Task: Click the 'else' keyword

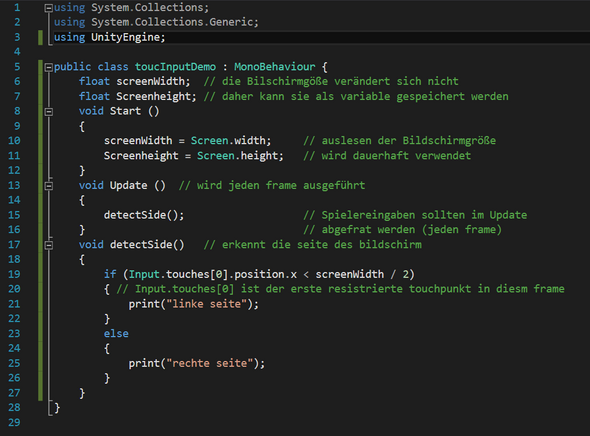Action: click(116, 334)
